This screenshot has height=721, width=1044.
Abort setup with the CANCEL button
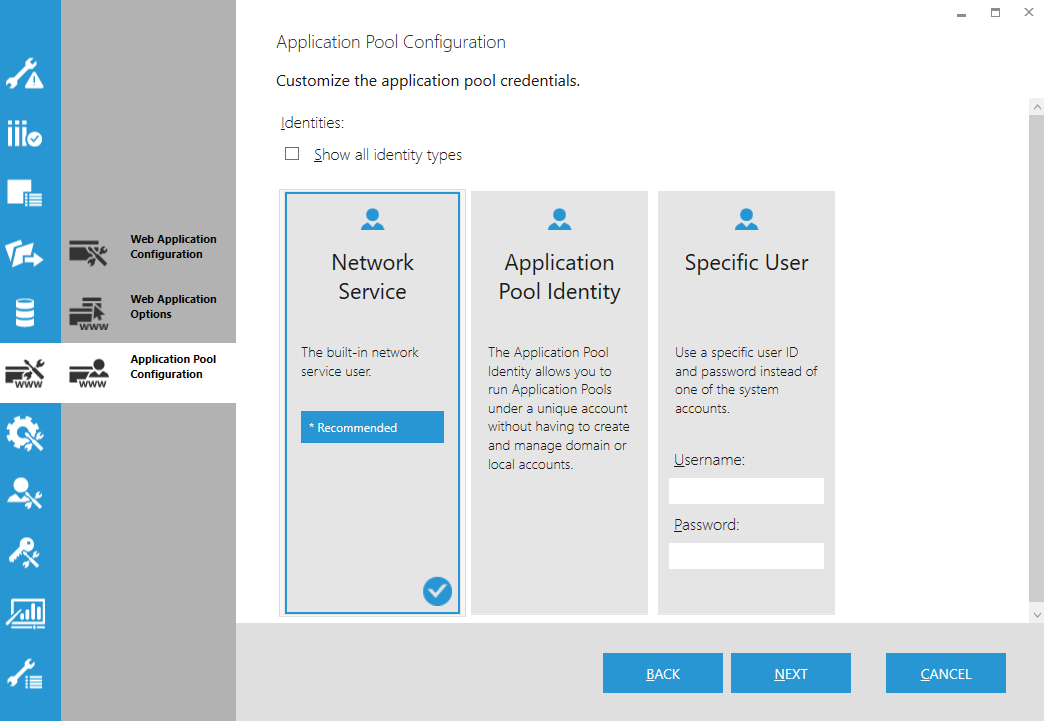tap(945, 673)
